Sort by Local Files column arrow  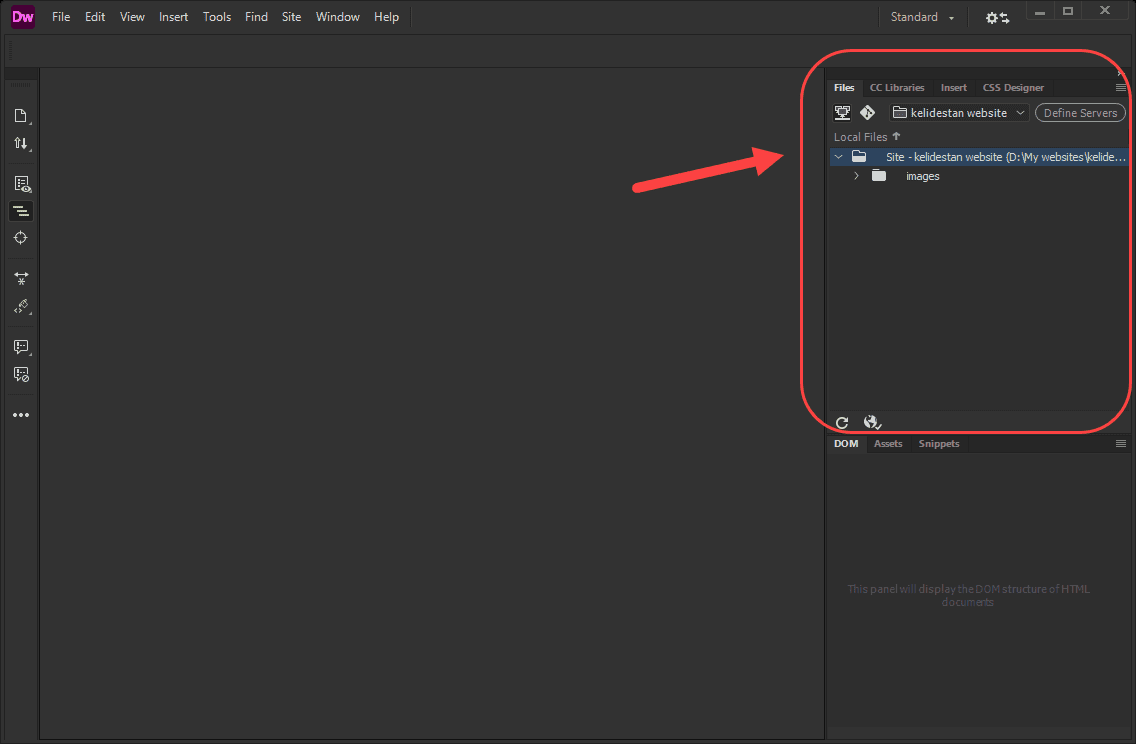pos(896,136)
